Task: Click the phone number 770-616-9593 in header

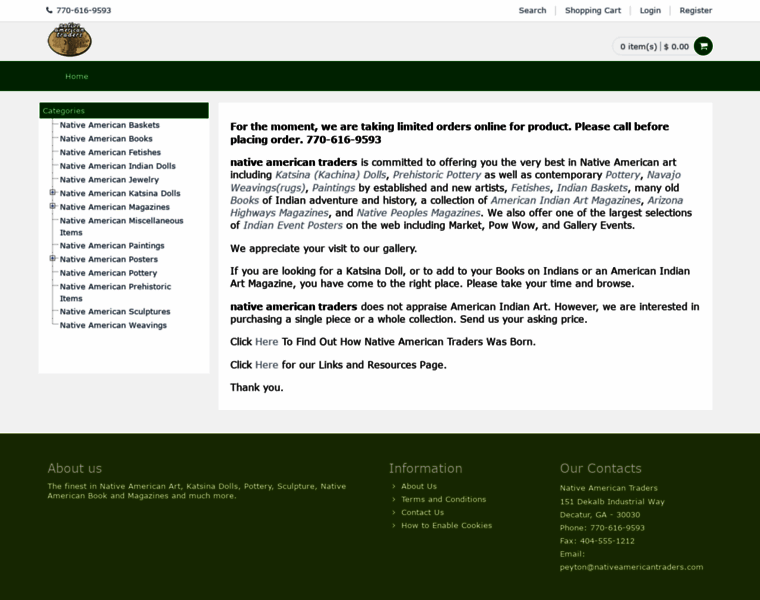Action: tap(83, 10)
